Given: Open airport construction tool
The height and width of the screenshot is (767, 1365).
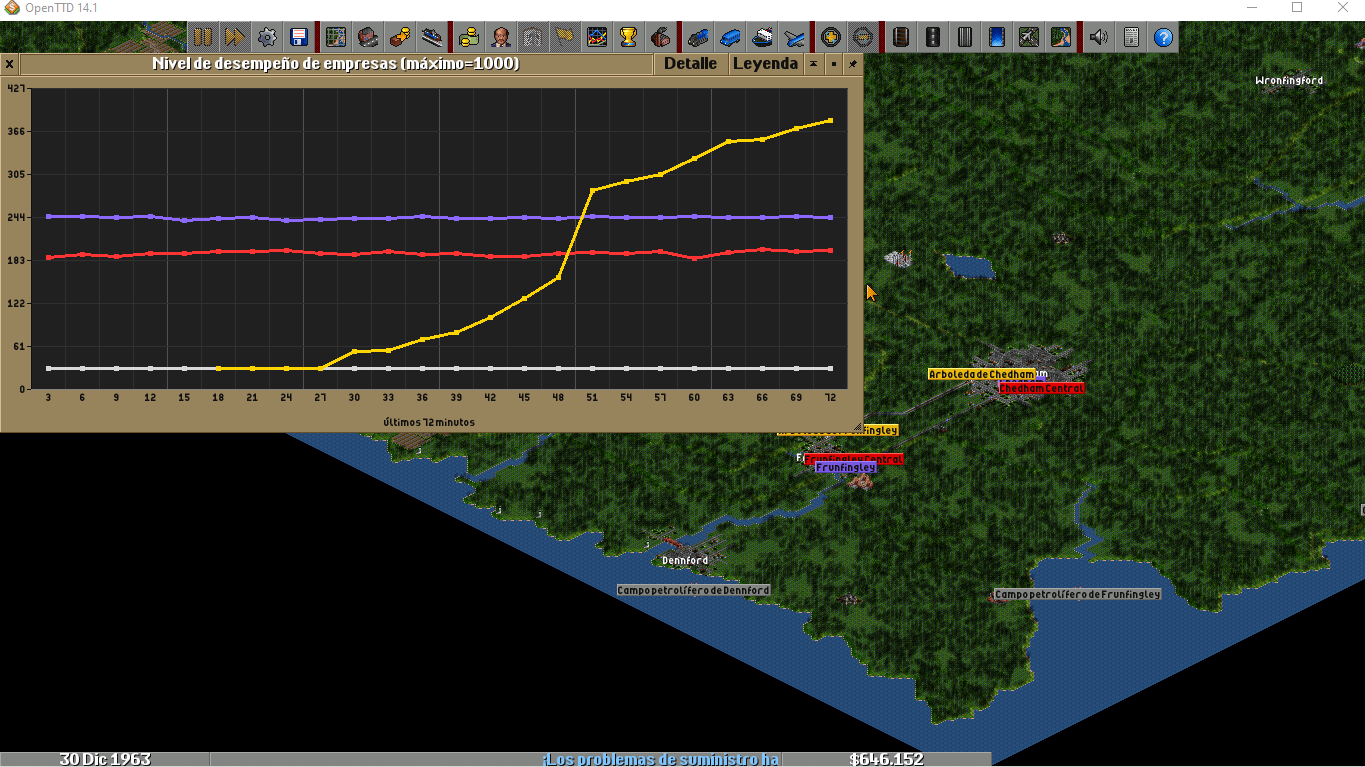Looking at the screenshot, I should pyautogui.click(x=1028, y=38).
